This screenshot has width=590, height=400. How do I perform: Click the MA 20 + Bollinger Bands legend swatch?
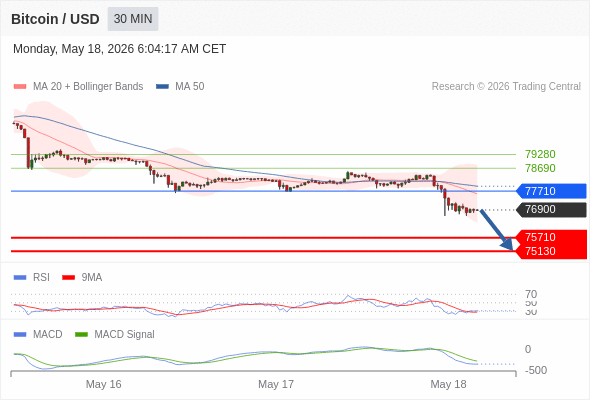pyautogui.click(x=20, y=87)
